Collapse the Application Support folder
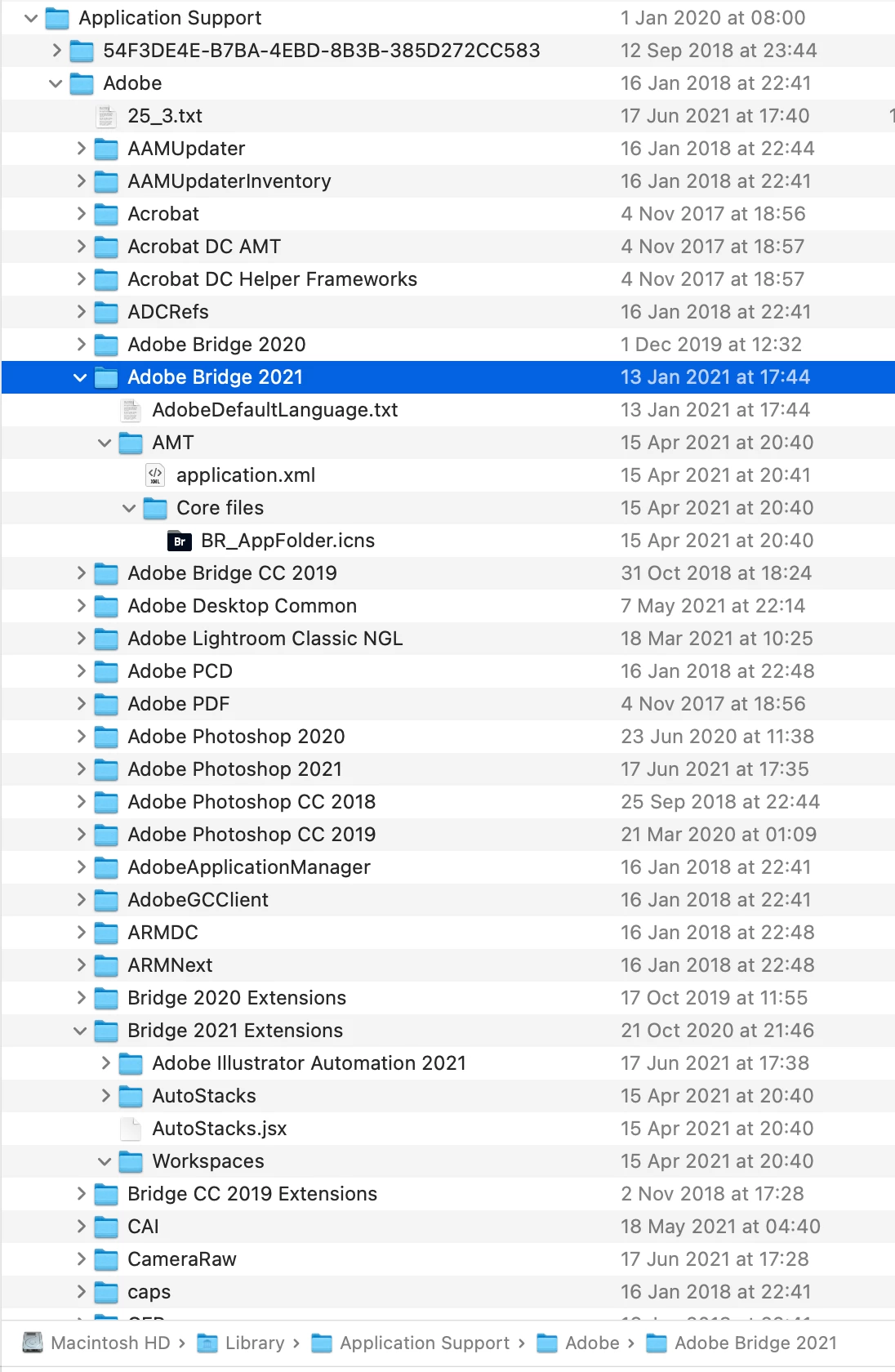The width and height of the screenshot is (895, 1372). point(31,18)
